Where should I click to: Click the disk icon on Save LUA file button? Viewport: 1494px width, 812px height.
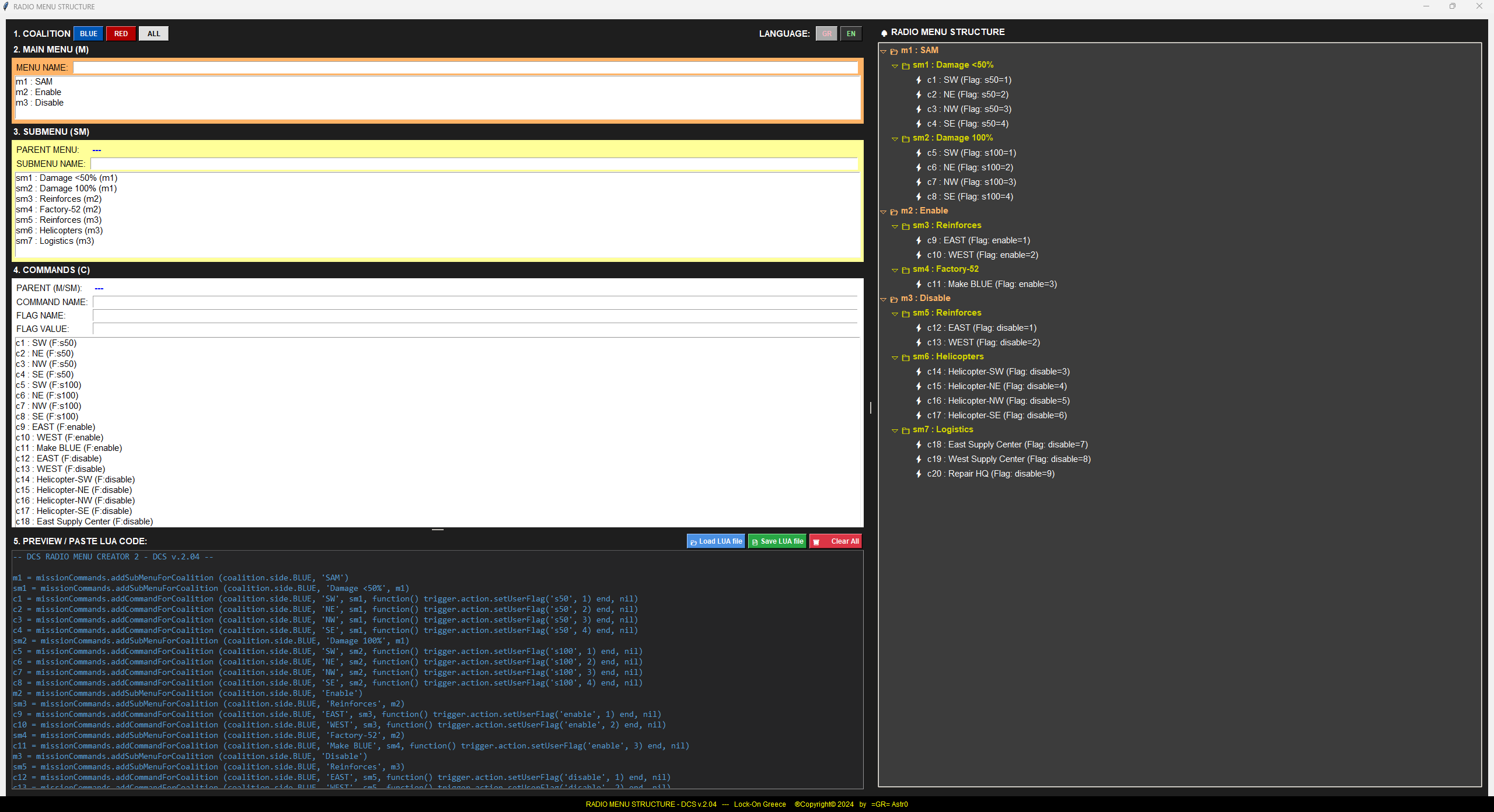754,541
